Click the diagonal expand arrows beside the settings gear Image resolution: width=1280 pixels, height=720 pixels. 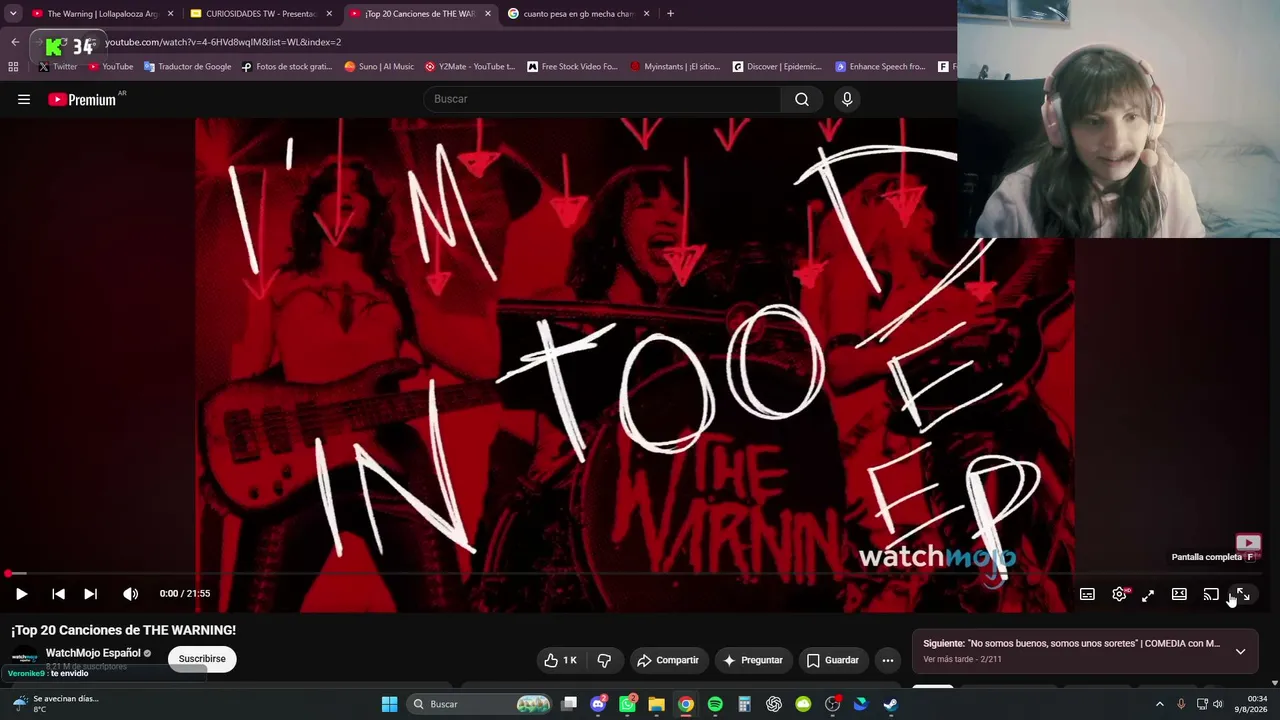pyautogui.click(x=1148, y=595)
